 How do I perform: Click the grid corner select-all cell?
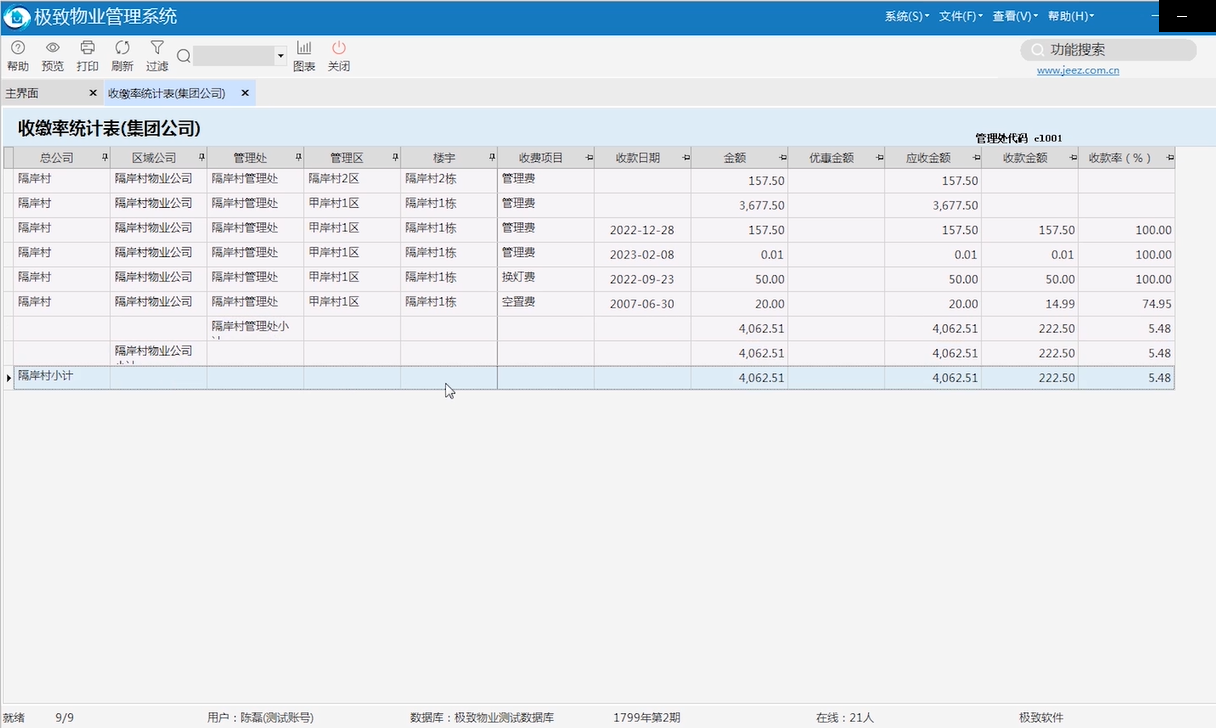point(8,158)
